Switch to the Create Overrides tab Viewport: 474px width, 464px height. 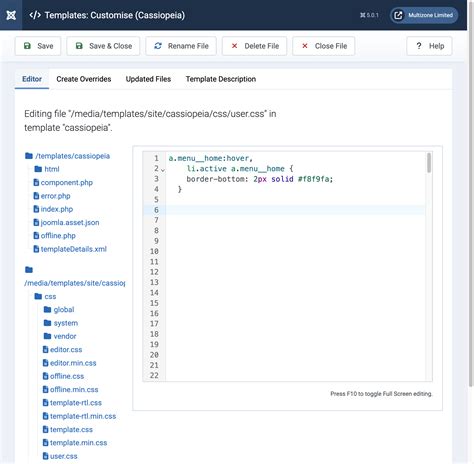[84, 79]
